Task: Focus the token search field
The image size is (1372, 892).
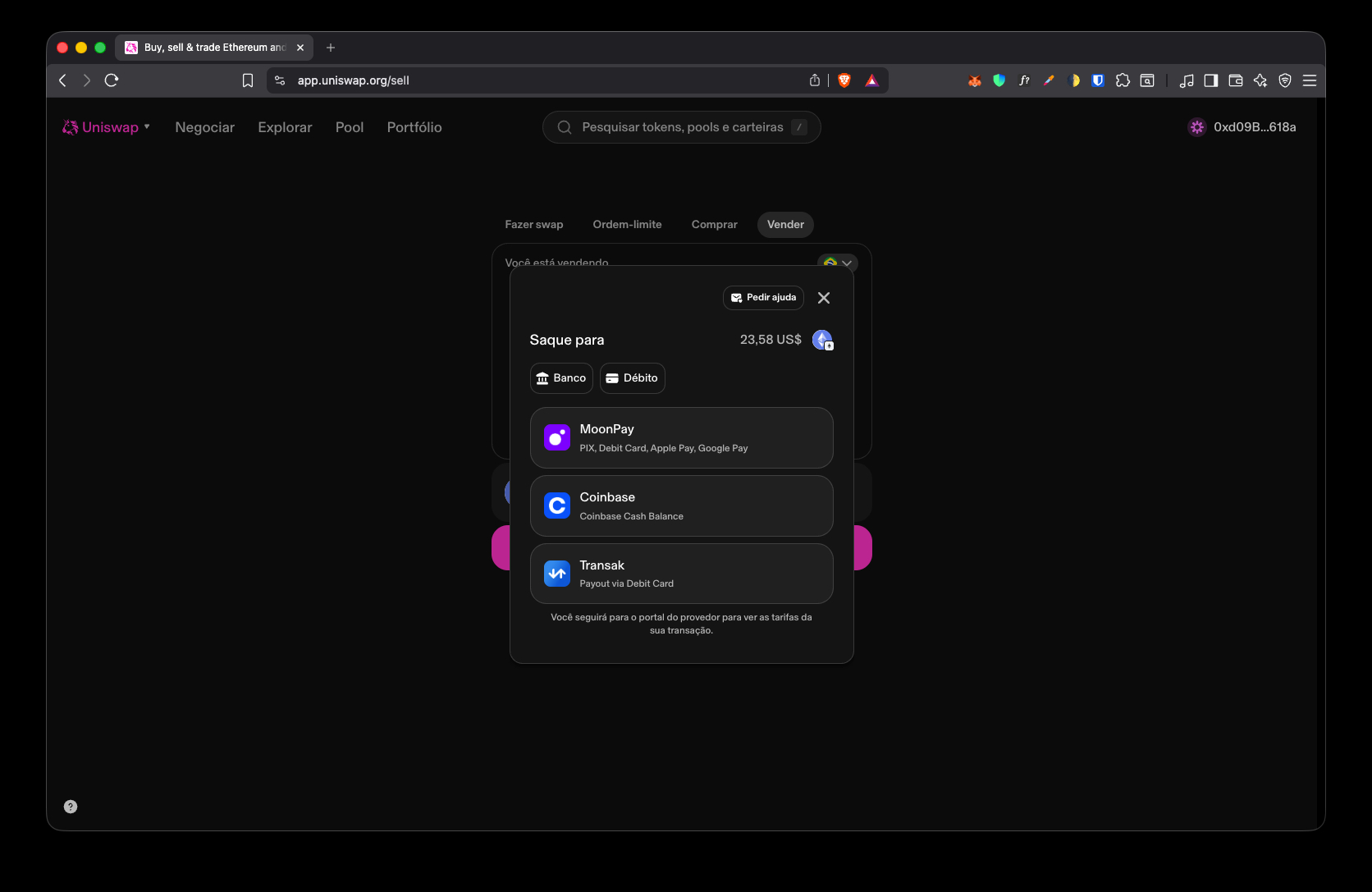Action: click(682, 127)
